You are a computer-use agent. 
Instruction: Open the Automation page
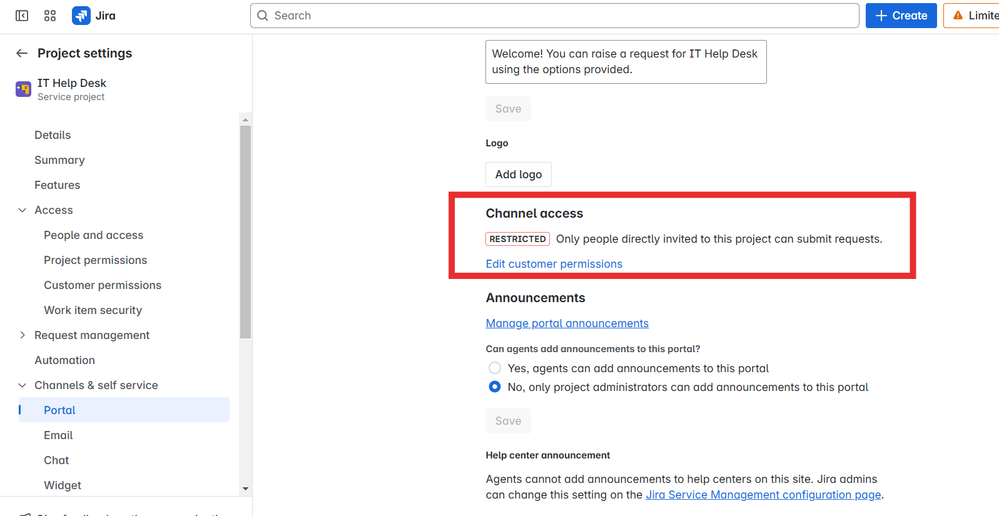point(64,361)
